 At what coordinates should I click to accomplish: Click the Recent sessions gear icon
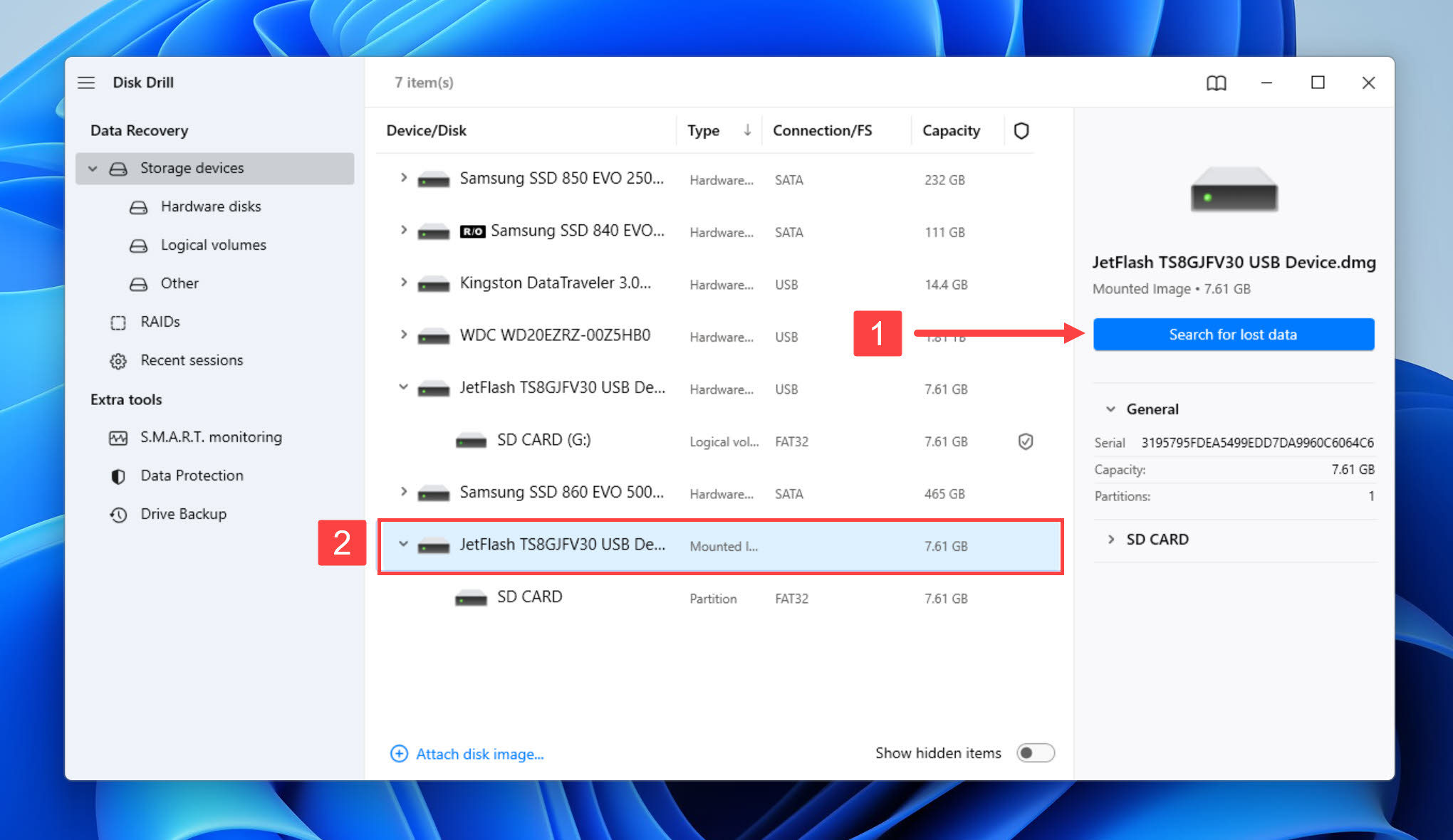pyautogui.click(x=118, y=361)
